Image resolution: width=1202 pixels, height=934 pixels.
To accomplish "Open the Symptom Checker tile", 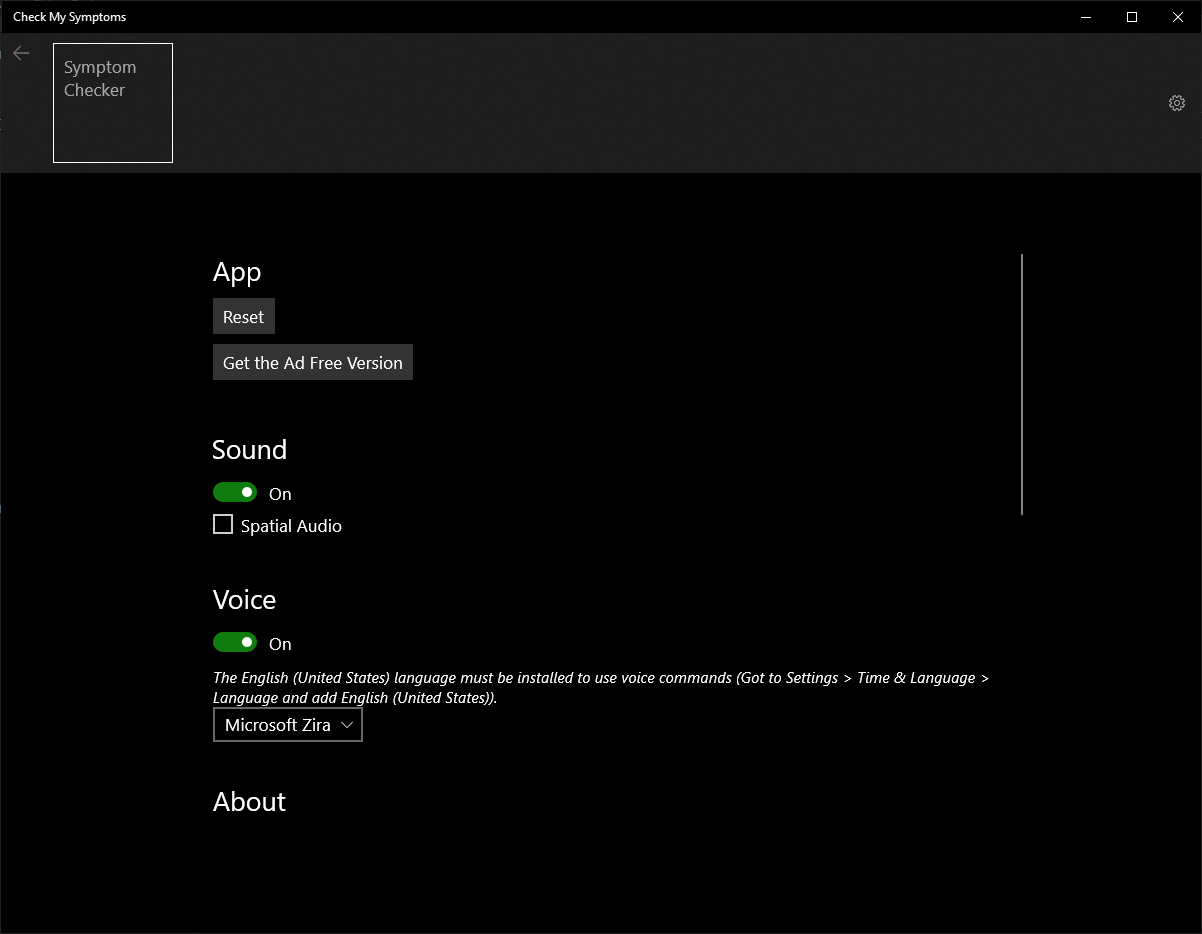I will (x=113, y=103).
